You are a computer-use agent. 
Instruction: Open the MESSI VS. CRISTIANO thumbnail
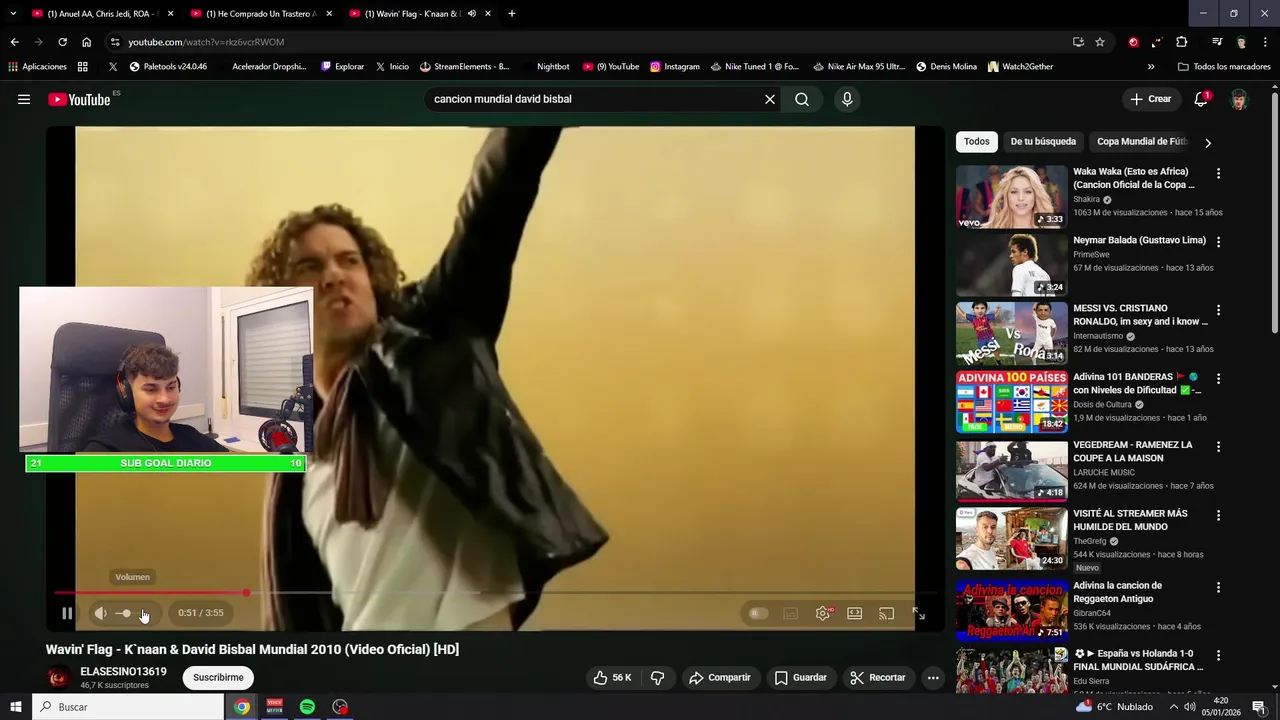tap(1011, 333)
